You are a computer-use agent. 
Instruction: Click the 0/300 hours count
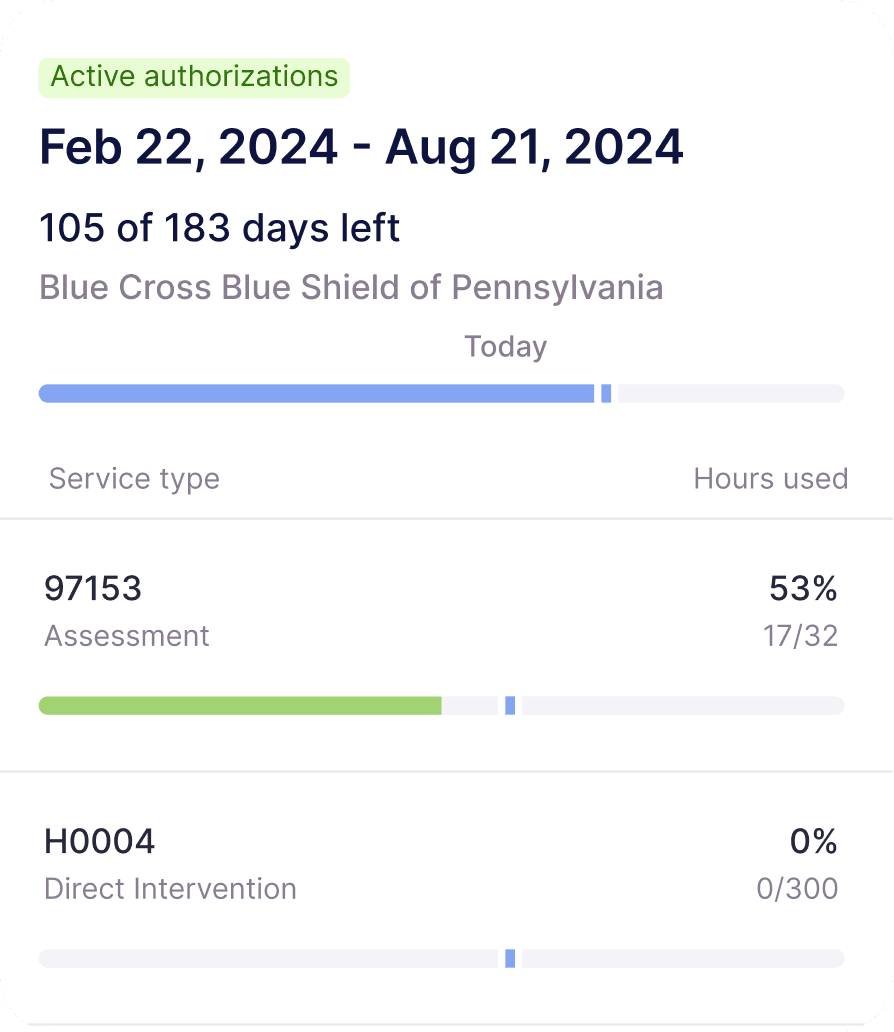point(797,889)
